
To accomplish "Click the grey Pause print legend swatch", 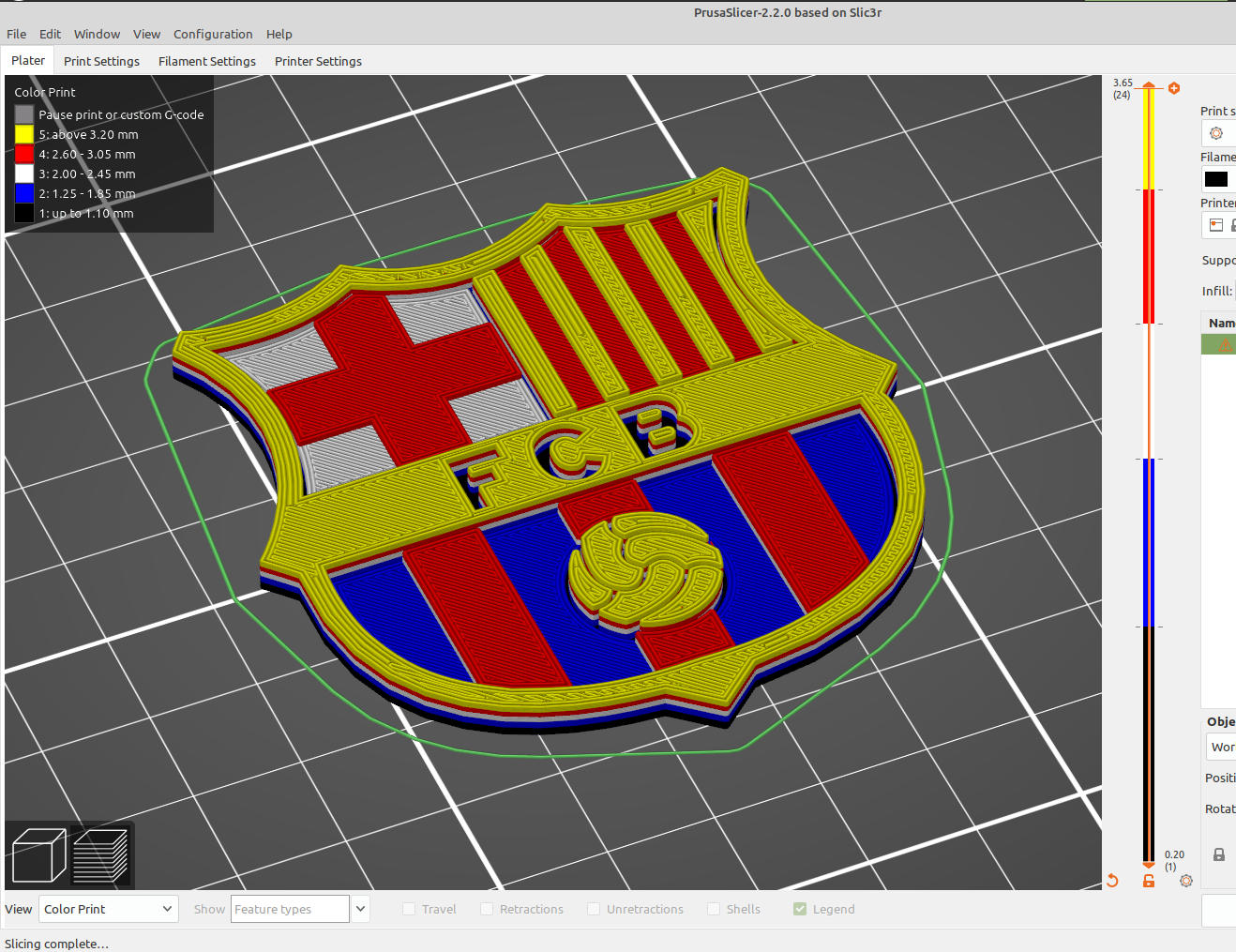I will (x=24, y=114).
